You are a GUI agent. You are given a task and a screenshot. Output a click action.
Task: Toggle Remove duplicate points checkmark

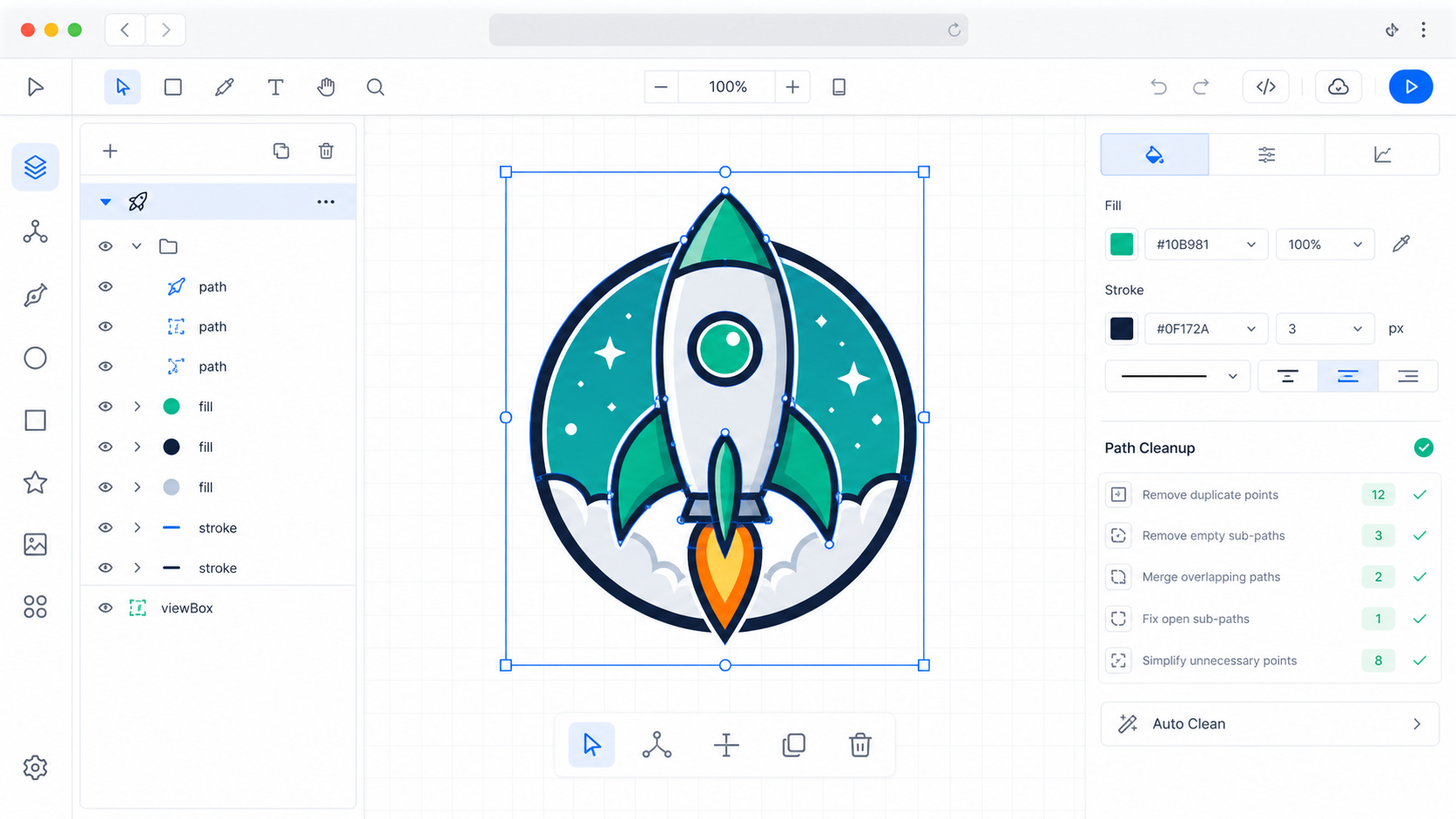1419,494
